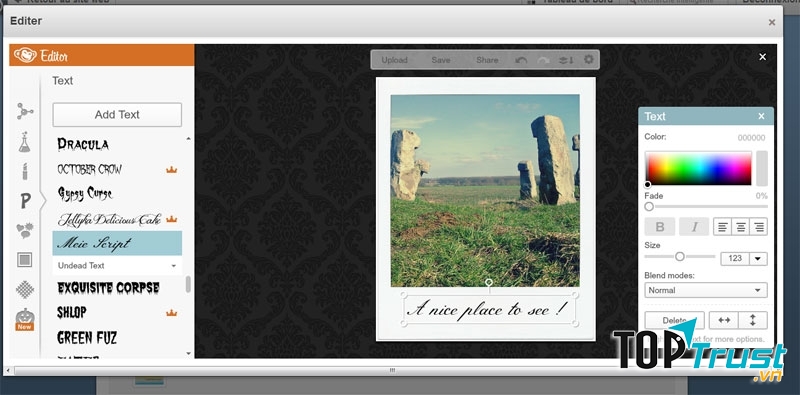The image size is (800, 395).
Task: Open the Themes pumpkin icon marked New
Action: (24, 319)
